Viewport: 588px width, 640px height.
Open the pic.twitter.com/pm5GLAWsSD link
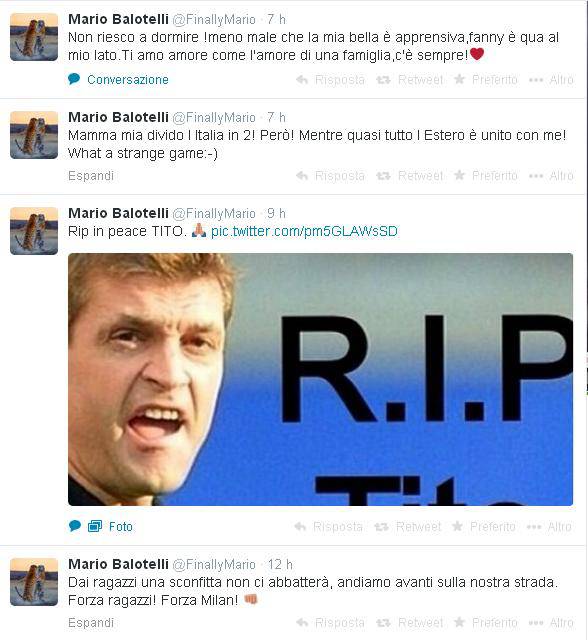(x=304, y=231)
